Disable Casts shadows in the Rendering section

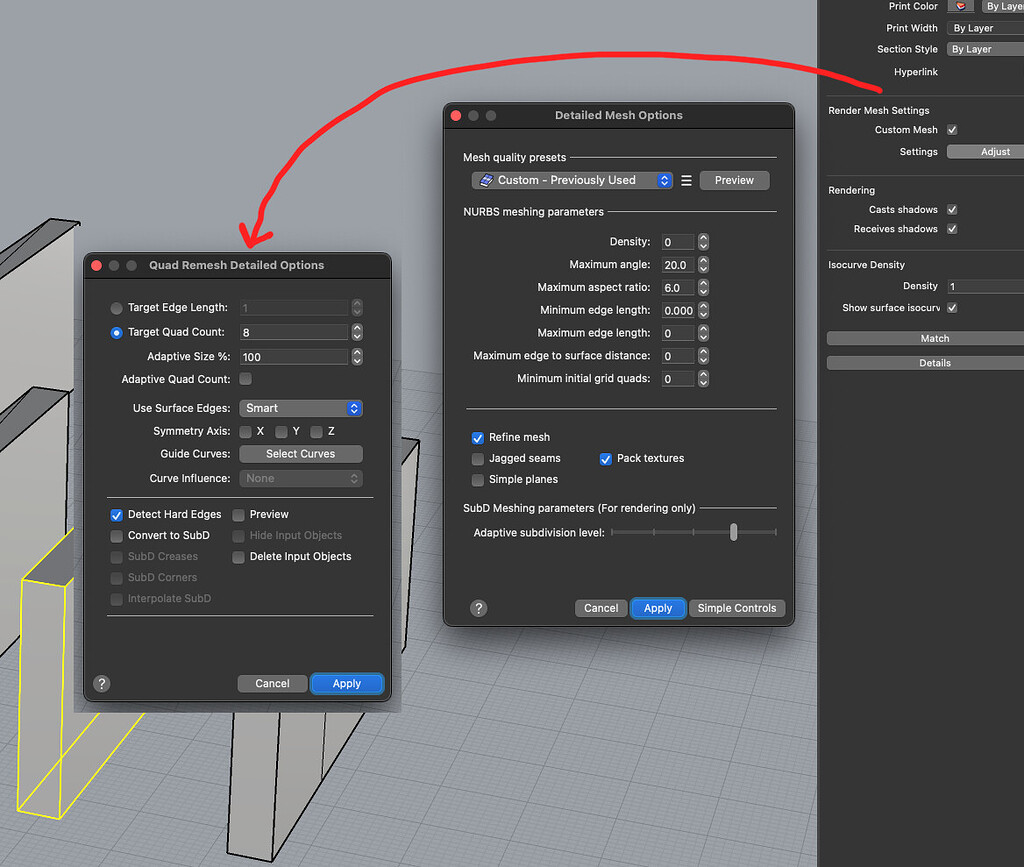click(x=951, y=209)
